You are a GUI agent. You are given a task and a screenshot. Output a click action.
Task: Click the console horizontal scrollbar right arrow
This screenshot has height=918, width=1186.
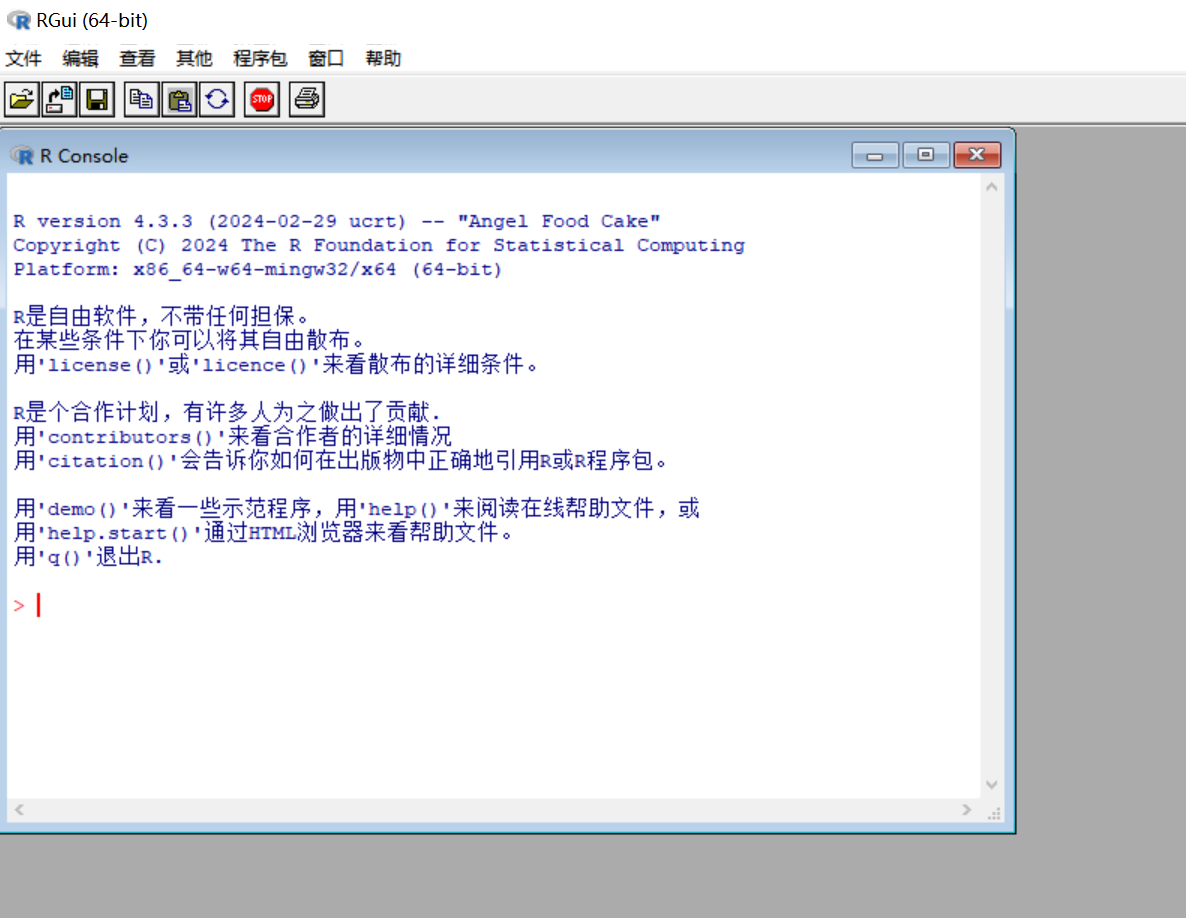tap(967, 810)
